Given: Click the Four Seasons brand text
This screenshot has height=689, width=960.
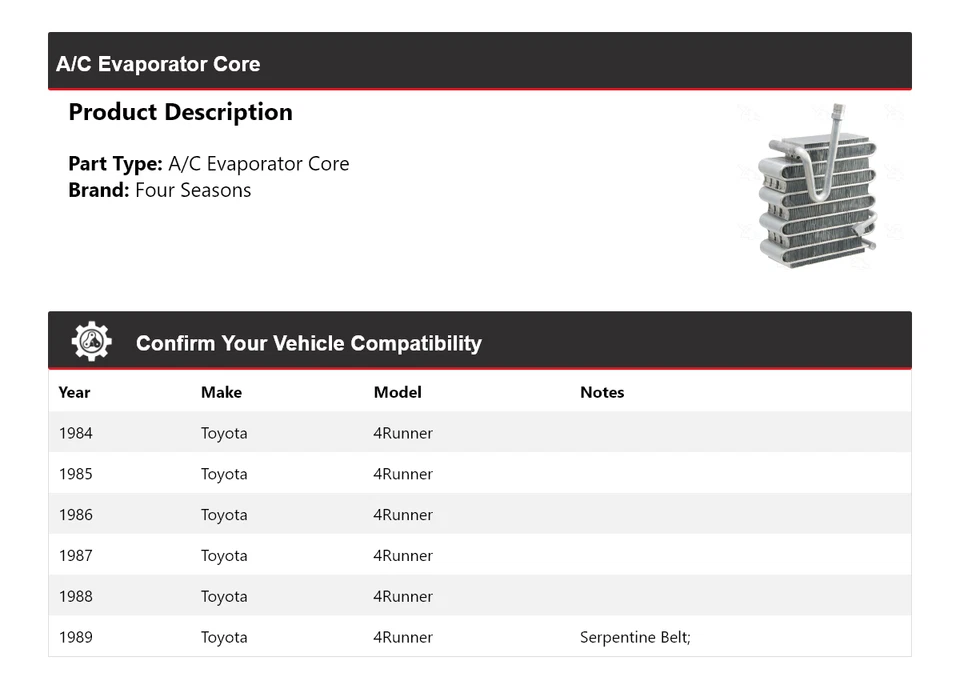Looking at the screenshot, I should (x=193, y=190).
